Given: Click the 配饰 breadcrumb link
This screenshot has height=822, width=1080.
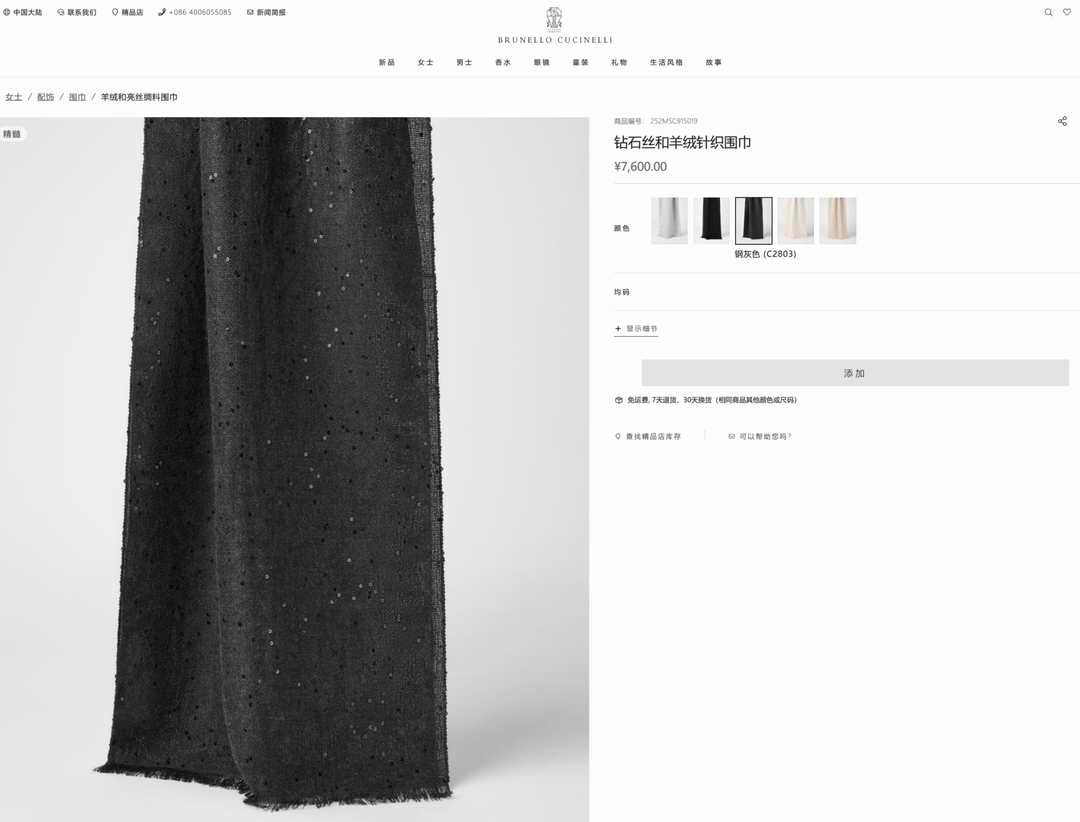Looking at the screenshot, I should click(x=46, y=97).
